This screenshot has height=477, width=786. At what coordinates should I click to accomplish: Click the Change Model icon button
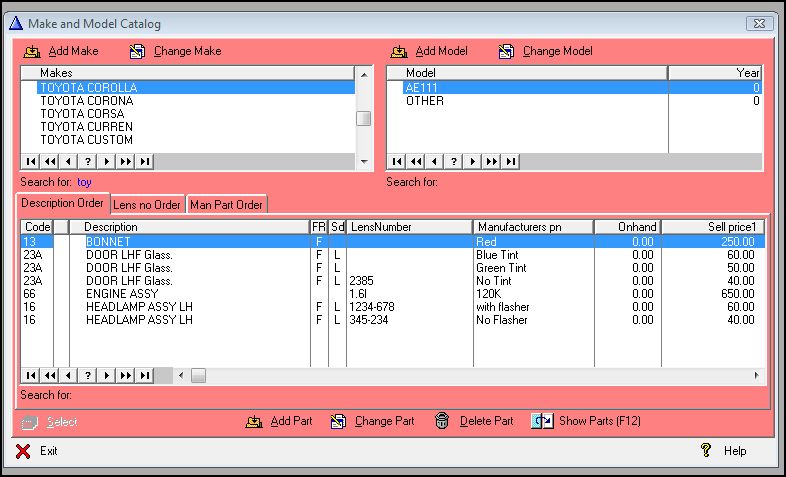pyautogui.click(x=545, y=51)
